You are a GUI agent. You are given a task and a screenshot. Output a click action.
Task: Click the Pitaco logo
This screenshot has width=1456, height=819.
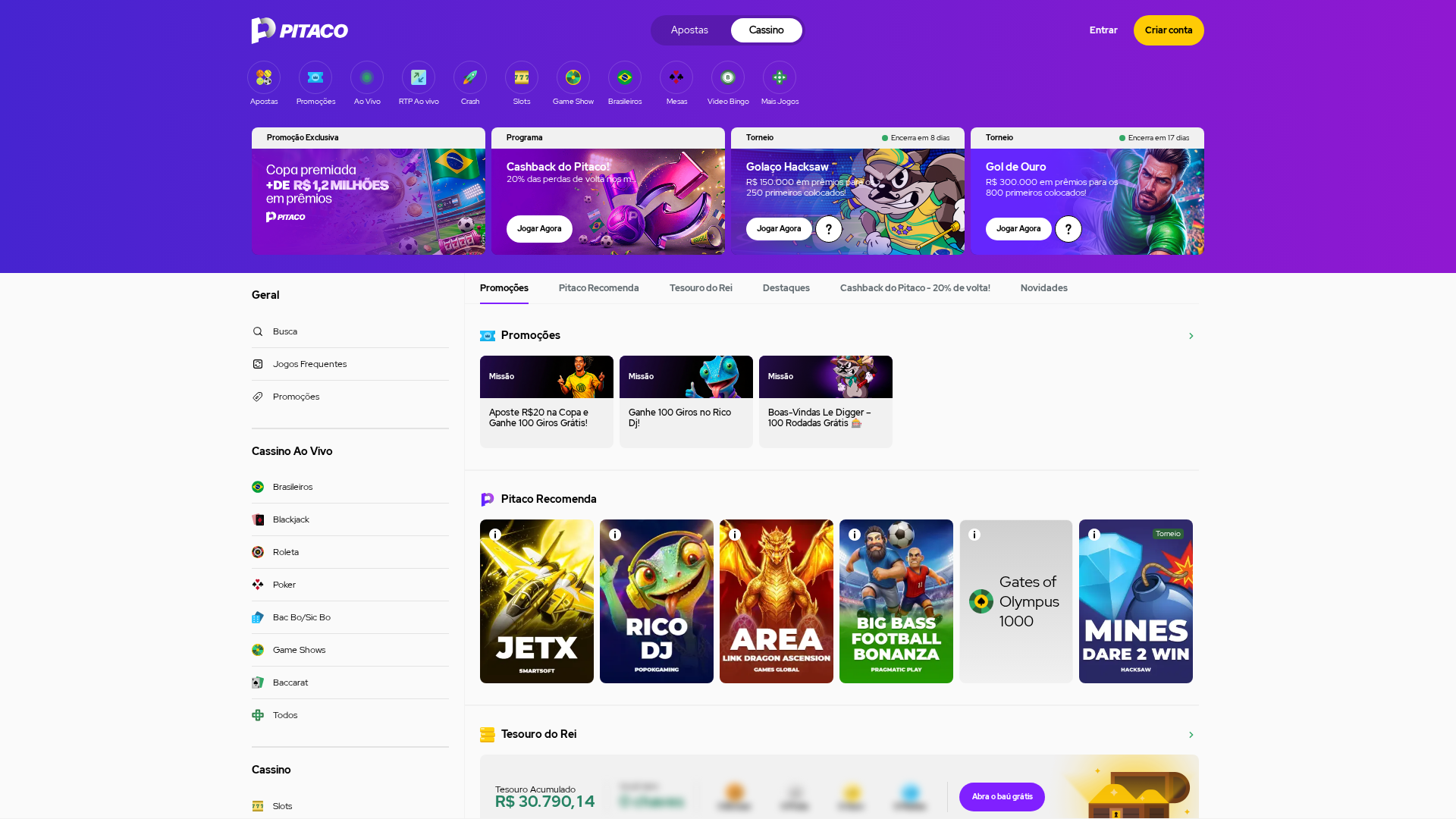pyautogui.click(x=300, y=30)
